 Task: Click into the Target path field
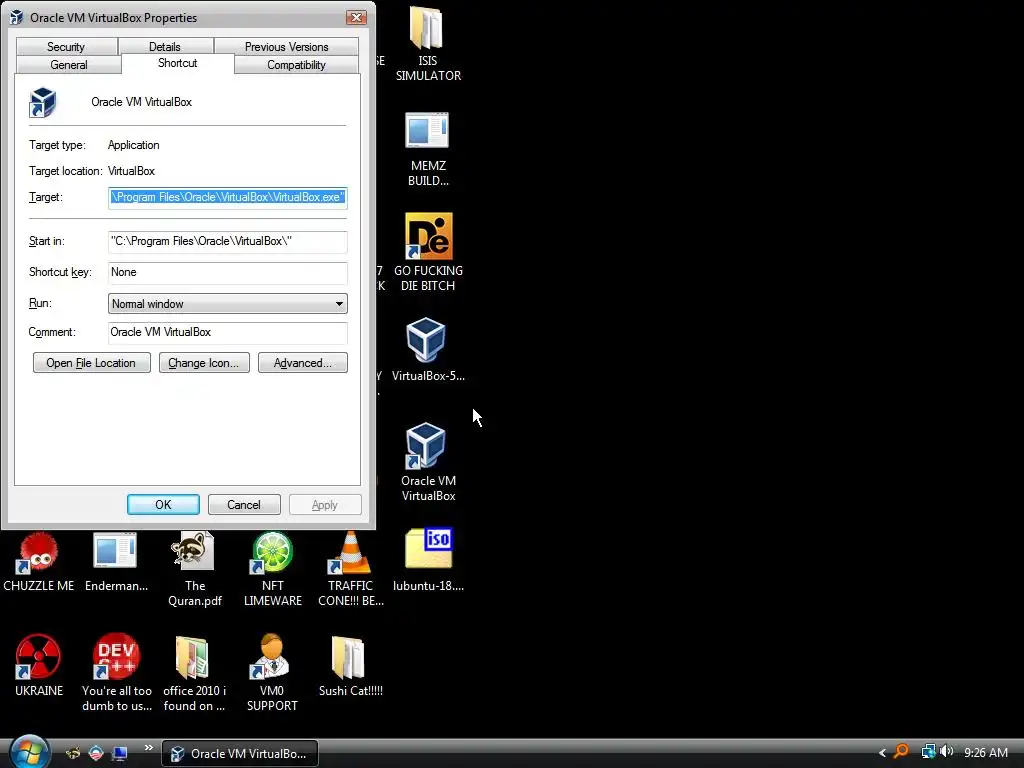(227, 197)
